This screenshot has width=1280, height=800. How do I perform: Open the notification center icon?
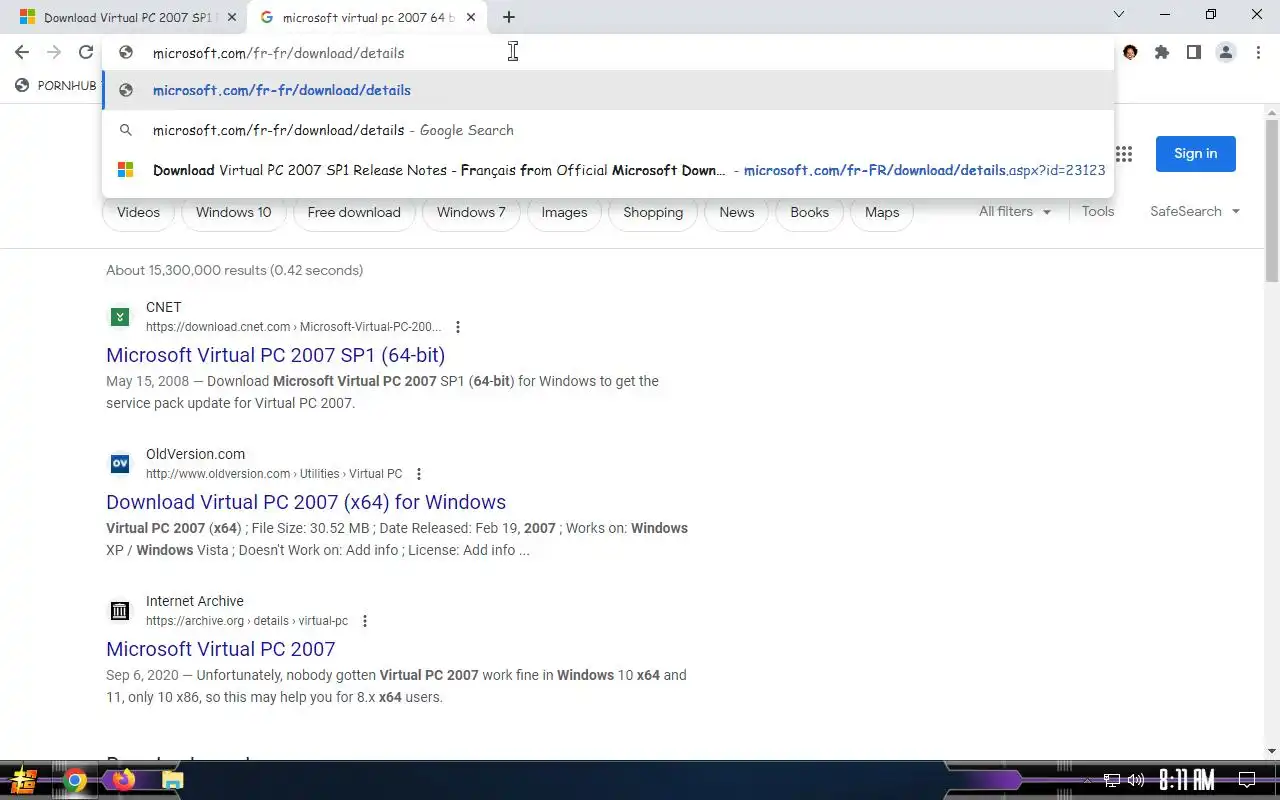click(x=1247, y=780)
